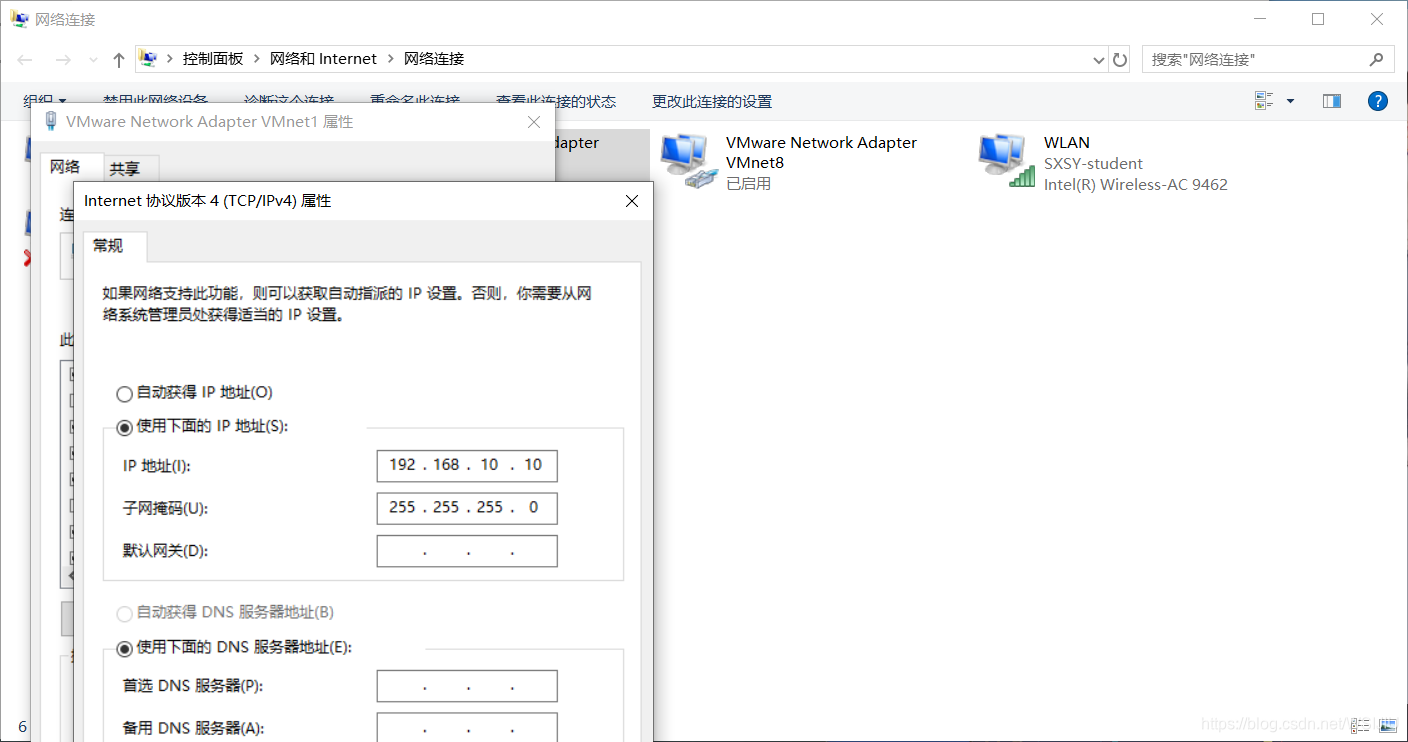Image resolution: width=1408 pixels, height=742 pixels.
Task: Go back using the Explorer back arrow
Action: 25,60
